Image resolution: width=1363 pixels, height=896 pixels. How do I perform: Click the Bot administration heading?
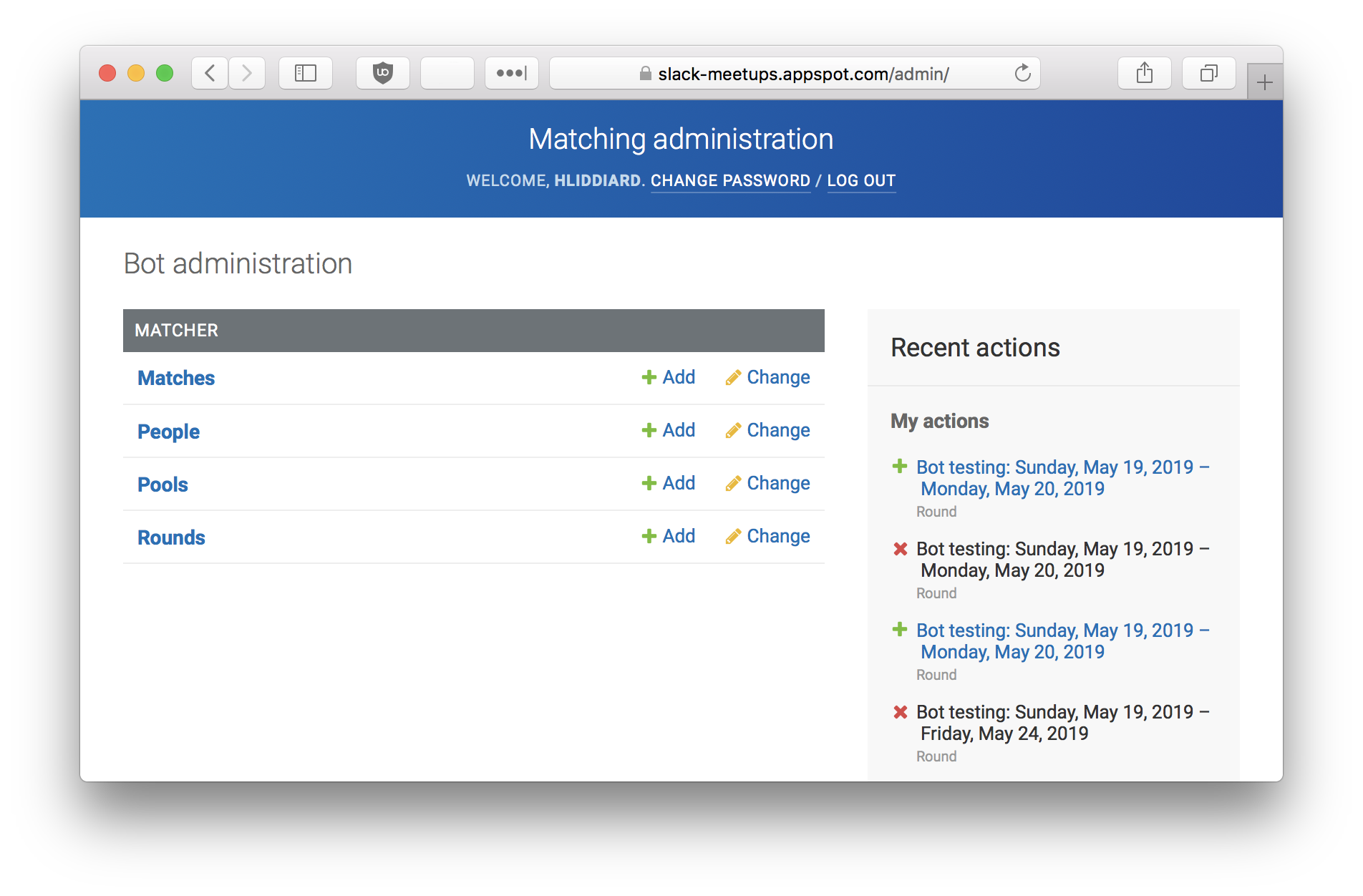[238, 263]
